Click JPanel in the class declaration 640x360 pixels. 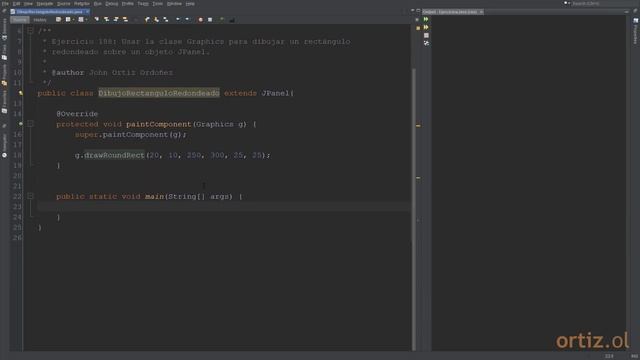(276, 93)
